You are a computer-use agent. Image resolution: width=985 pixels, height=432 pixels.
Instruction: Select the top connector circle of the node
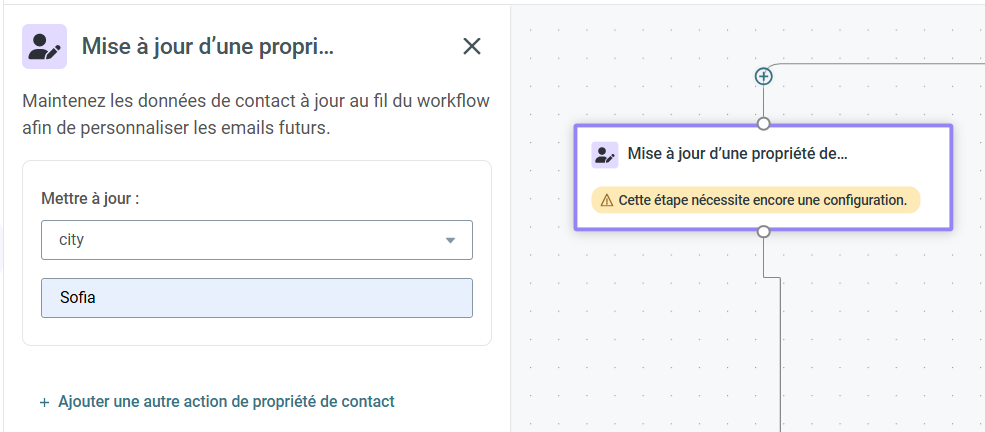tap(763, 124)
